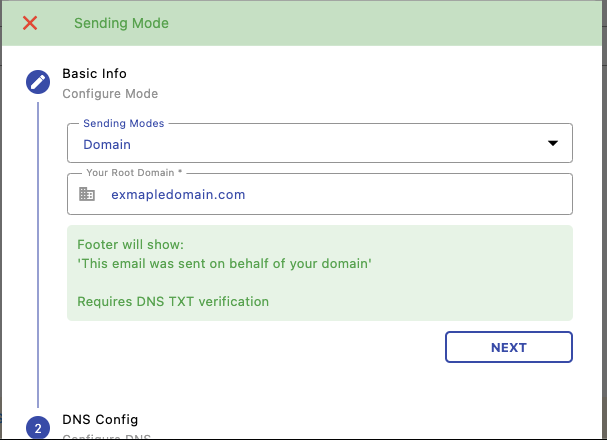Click the 'Configure Mode' step subtitle
This screenshot has height=440, width=607.
[x=110, y=94]
